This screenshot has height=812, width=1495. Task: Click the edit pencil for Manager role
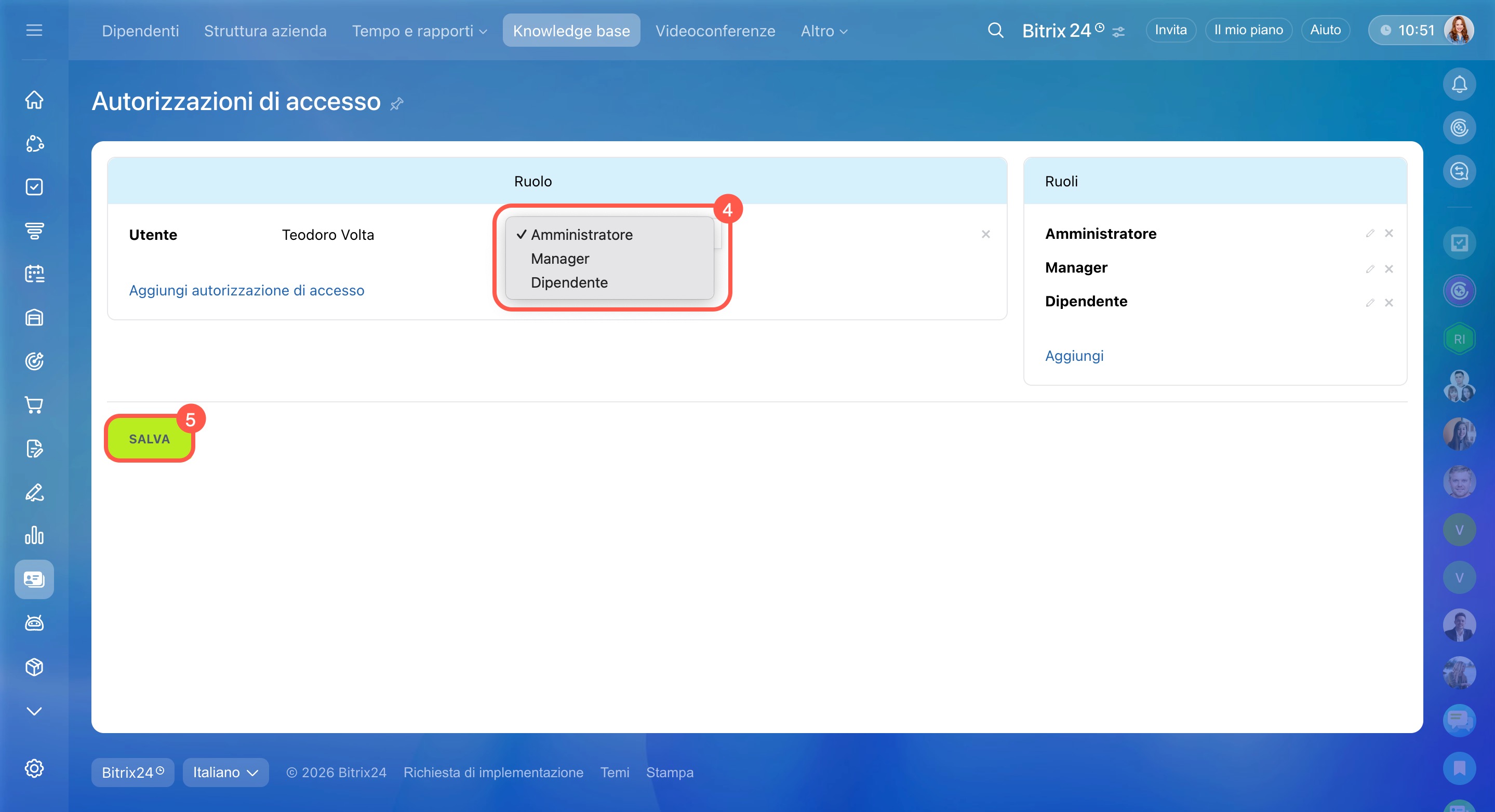tap(1370, 268)
